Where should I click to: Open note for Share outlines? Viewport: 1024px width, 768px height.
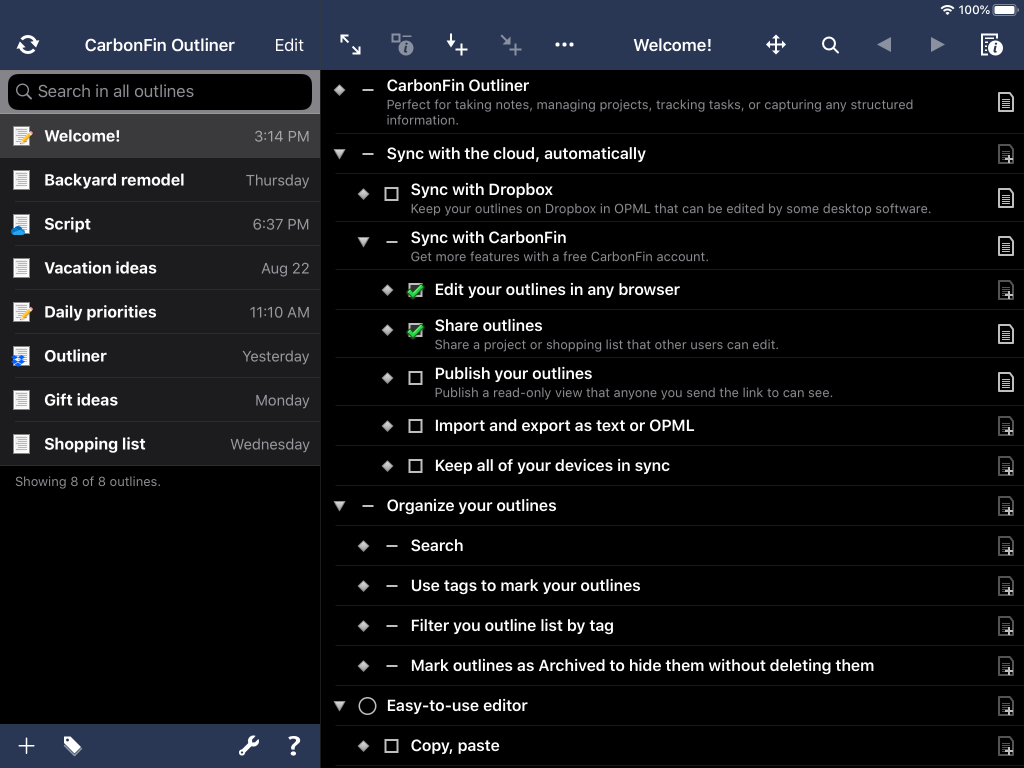point(1006,334)
